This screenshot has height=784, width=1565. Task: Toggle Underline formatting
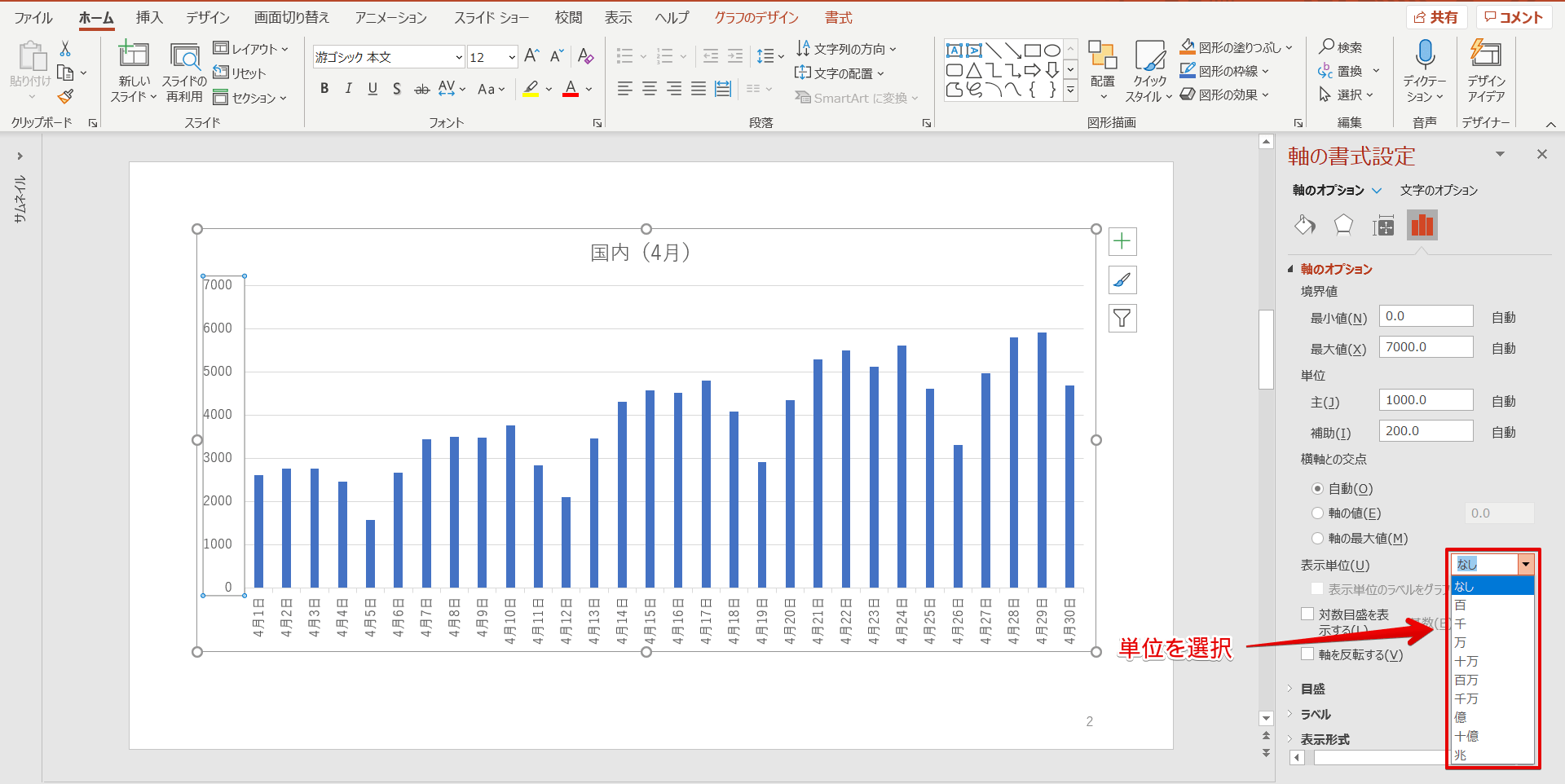coord(373,89)
